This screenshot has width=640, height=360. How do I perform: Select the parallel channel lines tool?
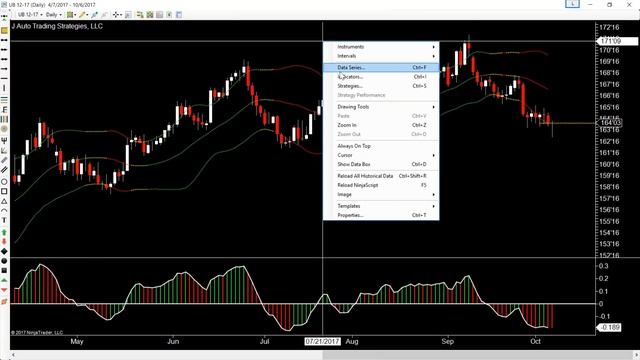[4, 170]
